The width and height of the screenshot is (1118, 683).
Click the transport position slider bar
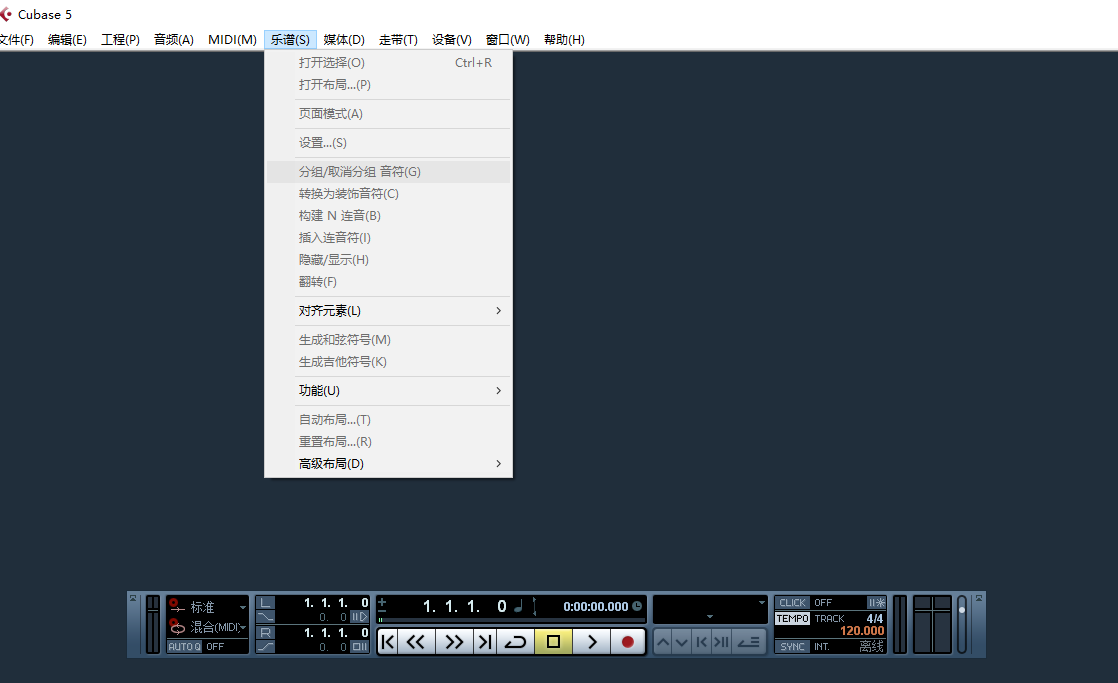[x=512, y=620]
